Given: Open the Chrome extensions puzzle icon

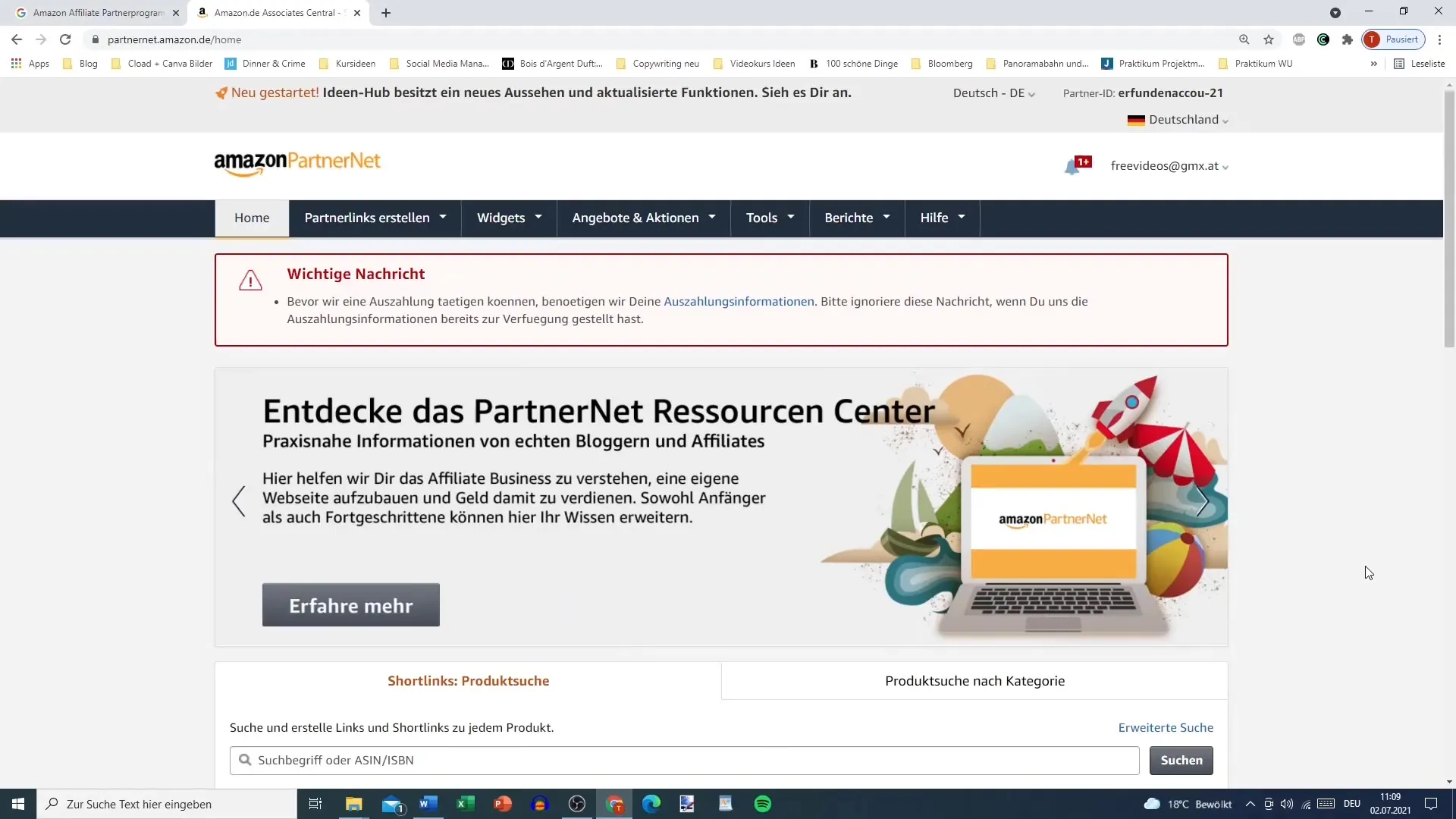Looking at the screenshot, I should point(1348,39).
